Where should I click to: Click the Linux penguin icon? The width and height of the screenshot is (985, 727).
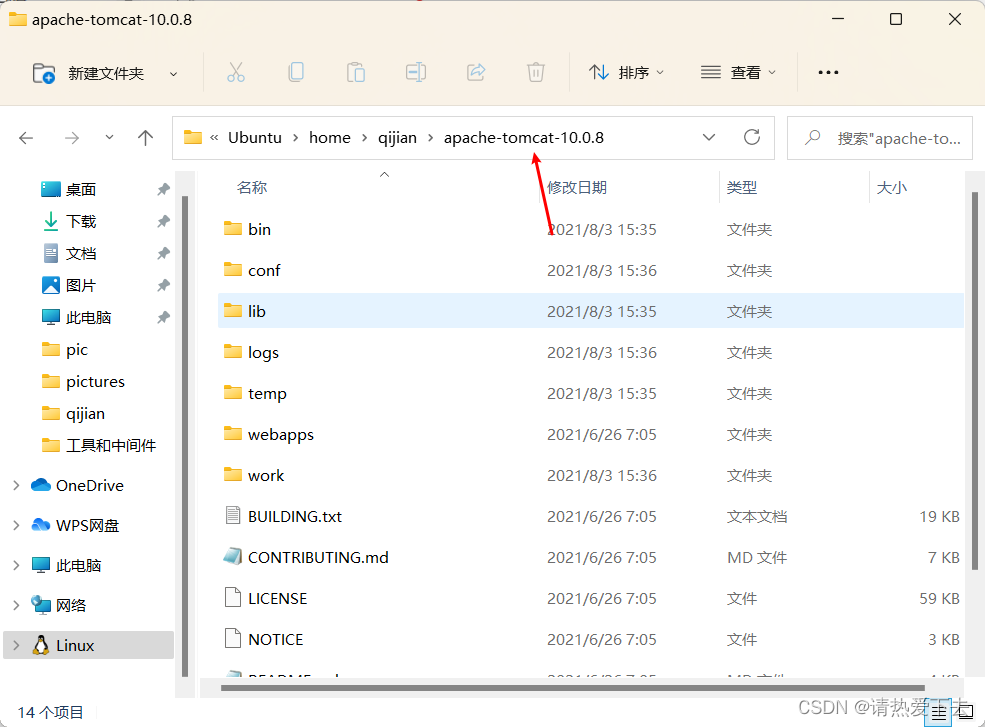41,645
